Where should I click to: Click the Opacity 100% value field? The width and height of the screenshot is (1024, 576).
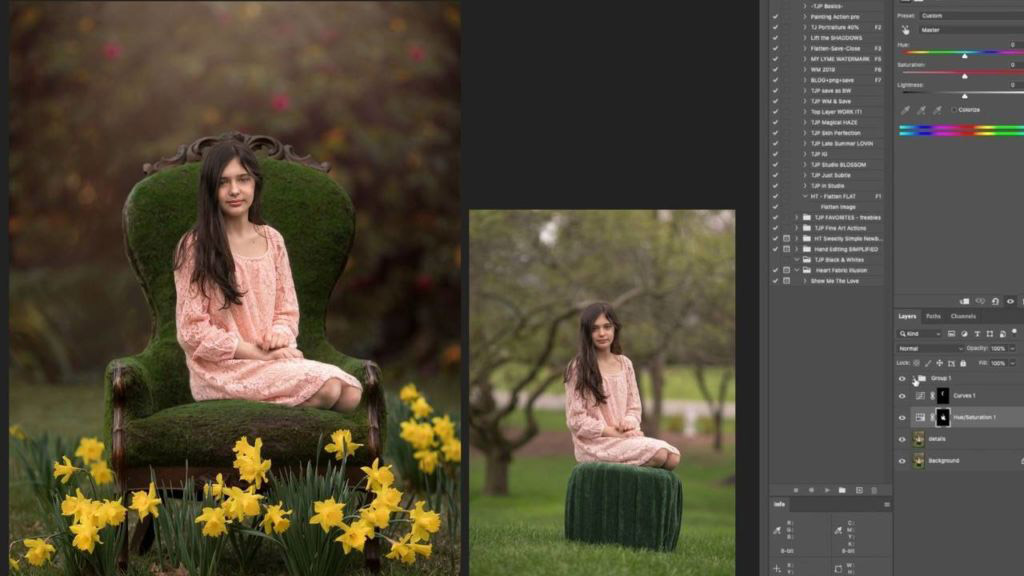[998, 349]
